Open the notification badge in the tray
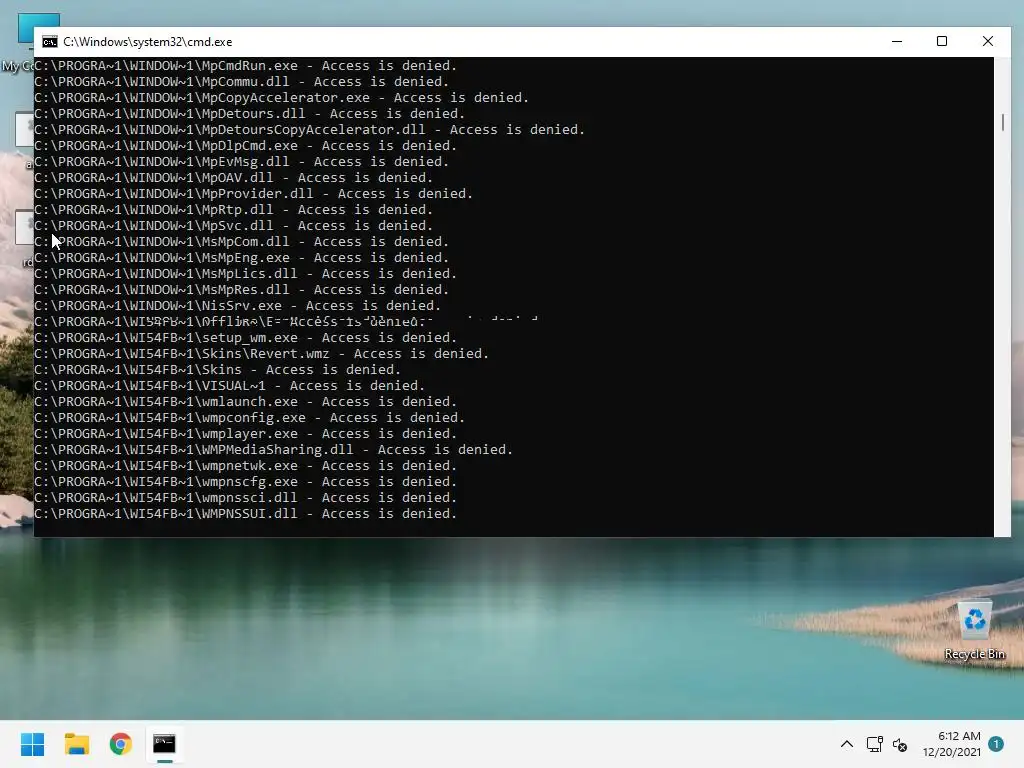The height and width of the screenshot is (768, 1024). 996,743
